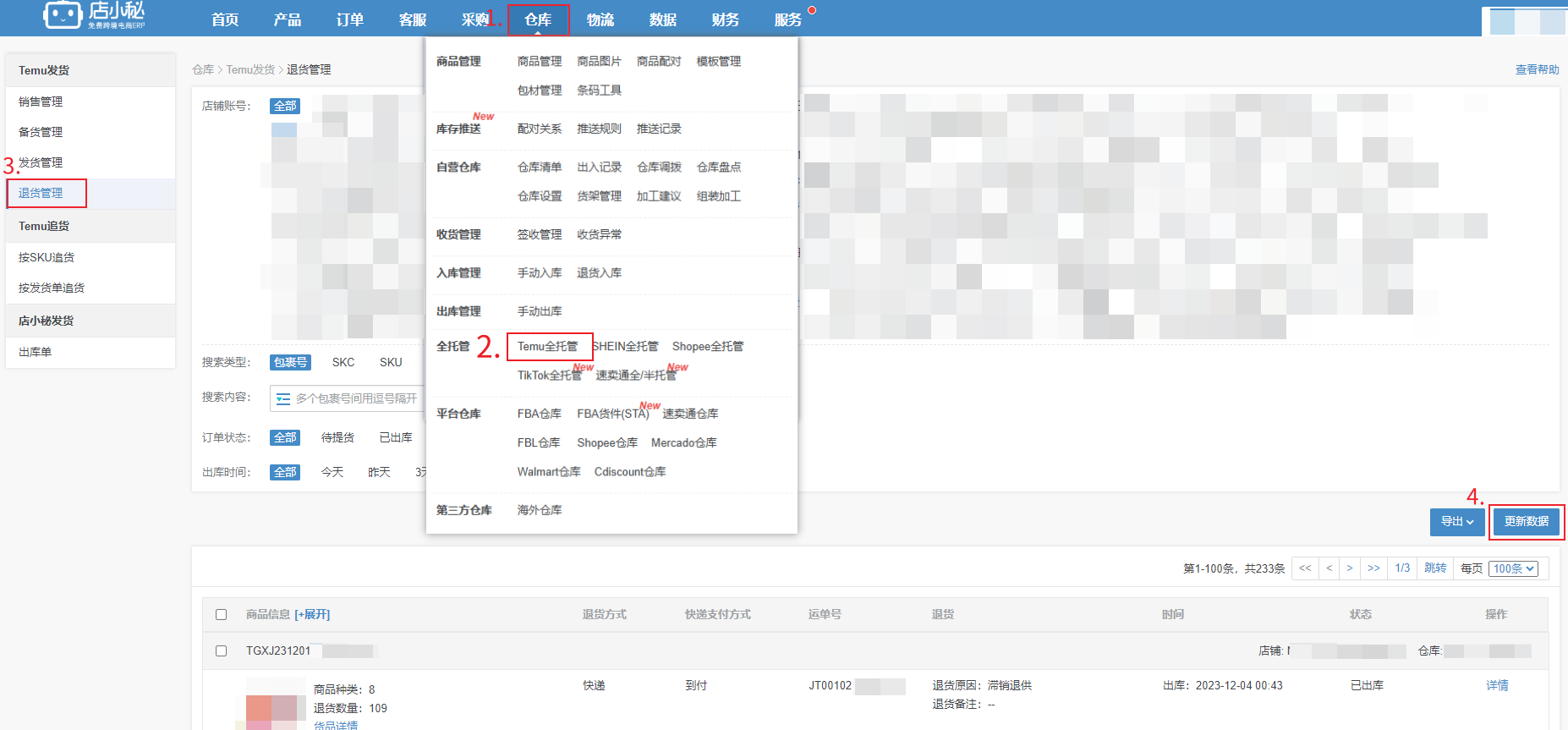1568x730 pixels.
Task: Filter outbound time by 今天
Action: 332,473
